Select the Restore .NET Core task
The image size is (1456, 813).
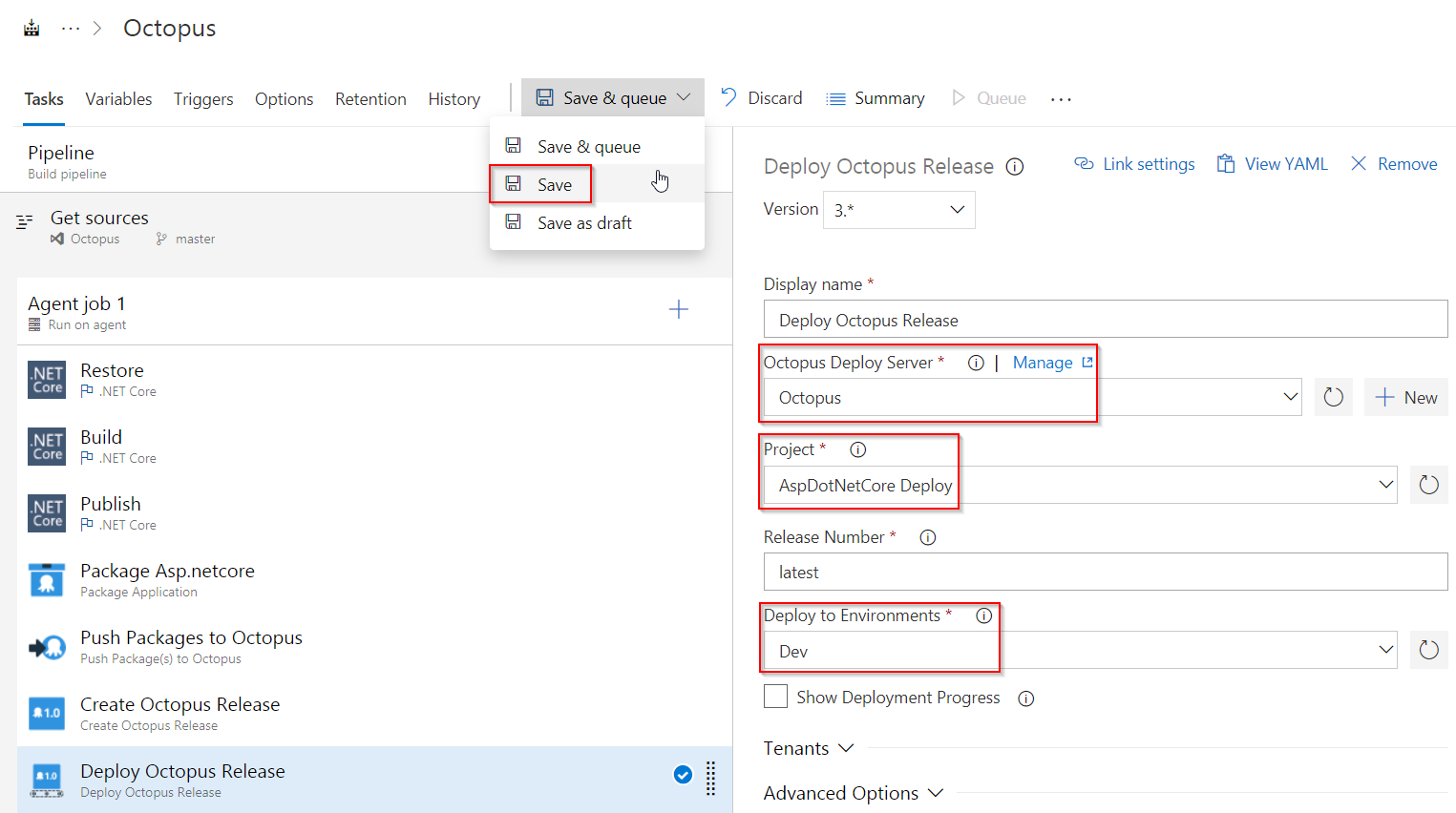(x=374, y=380)
